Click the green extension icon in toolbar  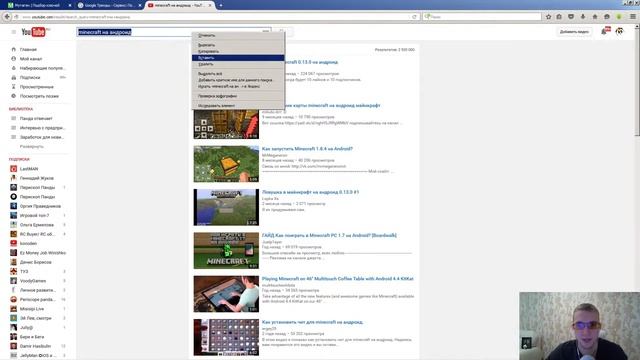pos(619,17)
